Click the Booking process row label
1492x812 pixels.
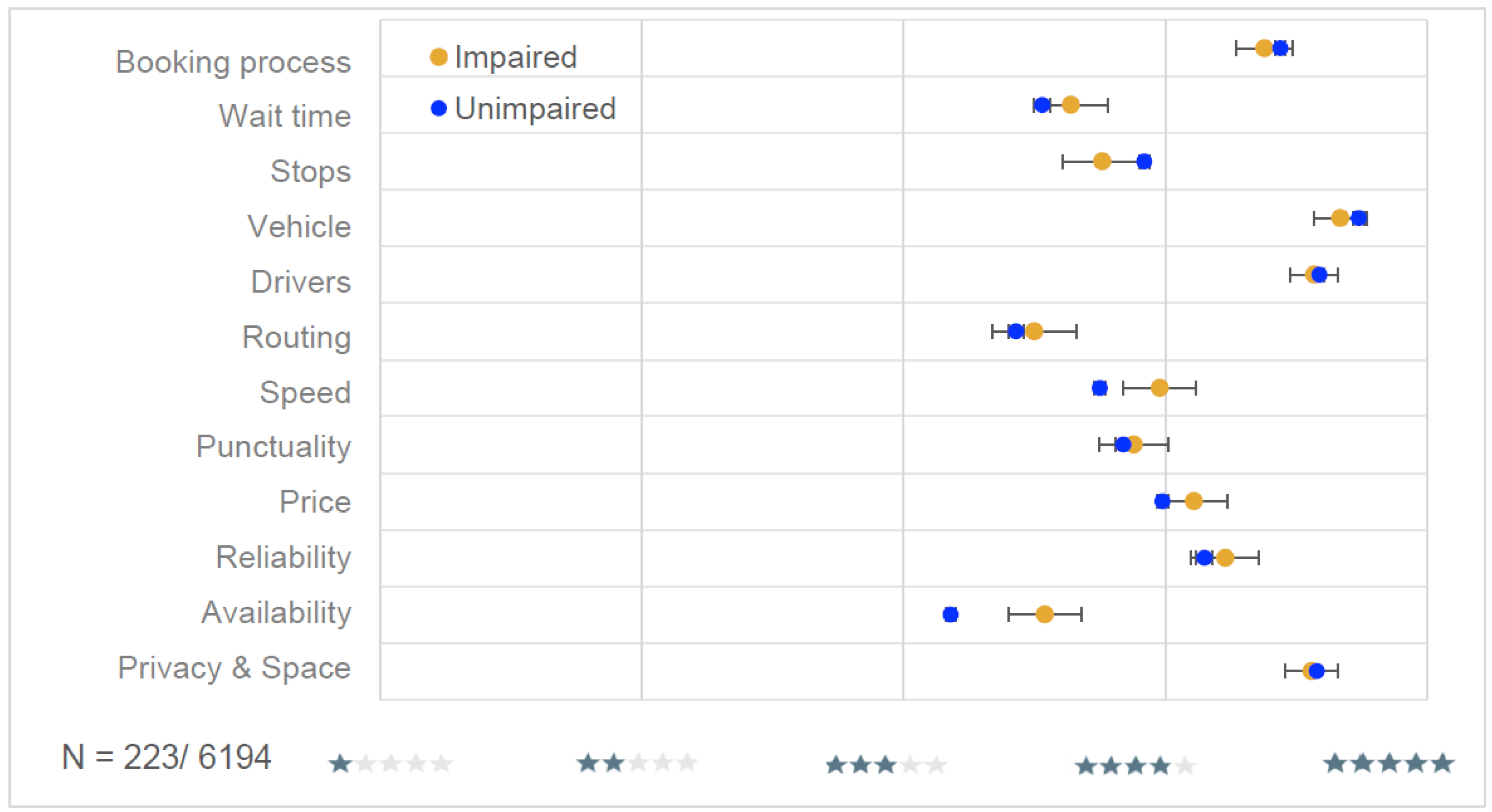[x=233, y=62]
